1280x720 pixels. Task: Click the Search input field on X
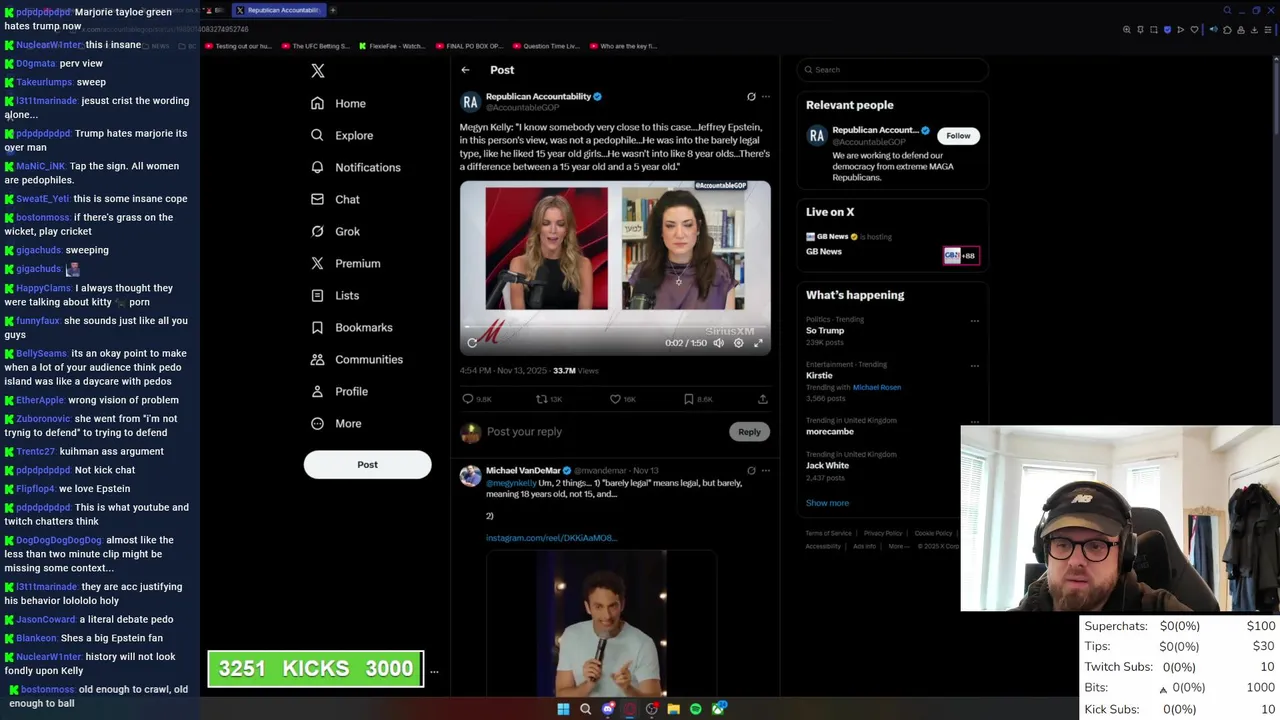(892, 70)
